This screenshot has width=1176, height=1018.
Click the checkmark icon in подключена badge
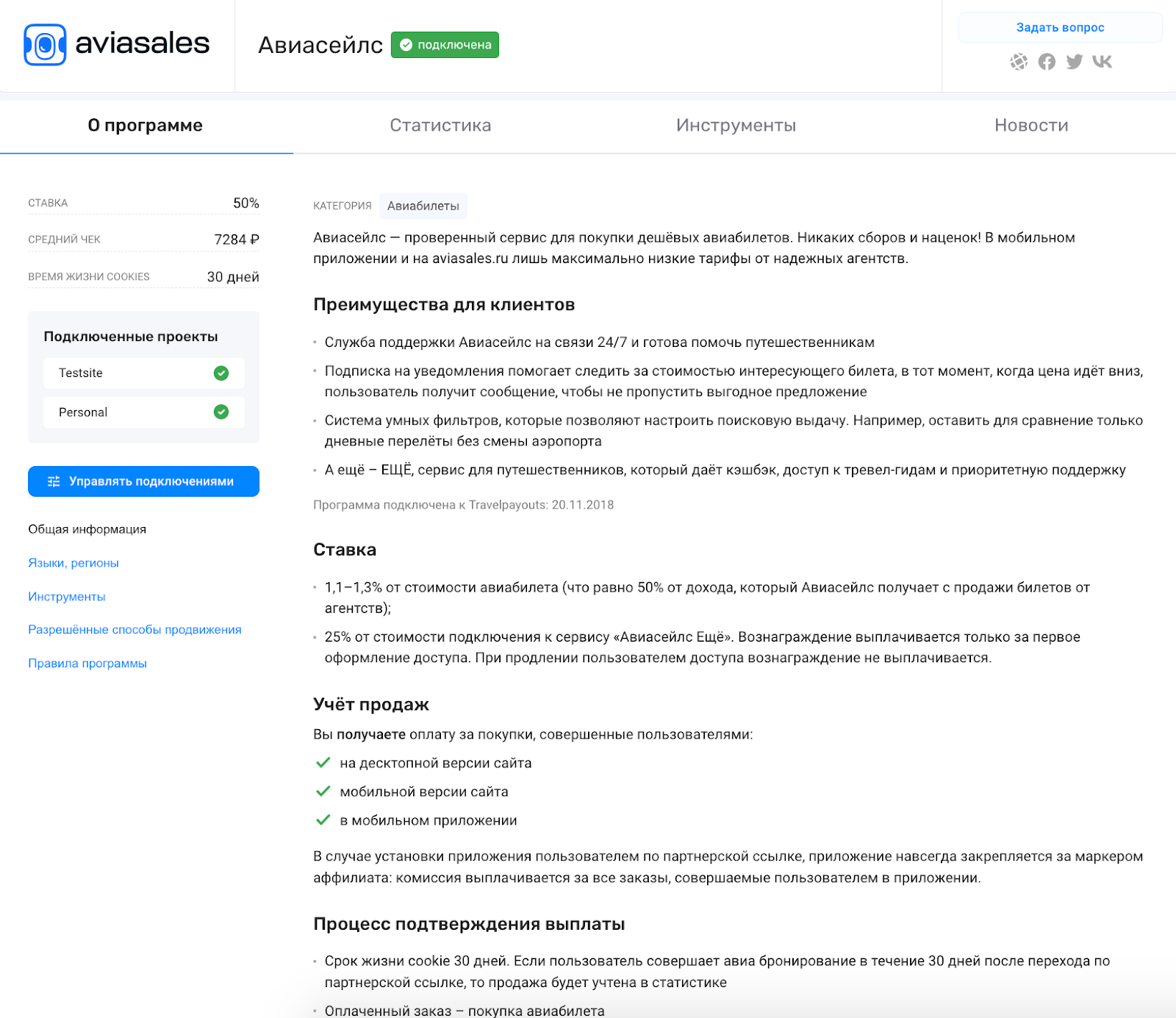click(406, 45)
